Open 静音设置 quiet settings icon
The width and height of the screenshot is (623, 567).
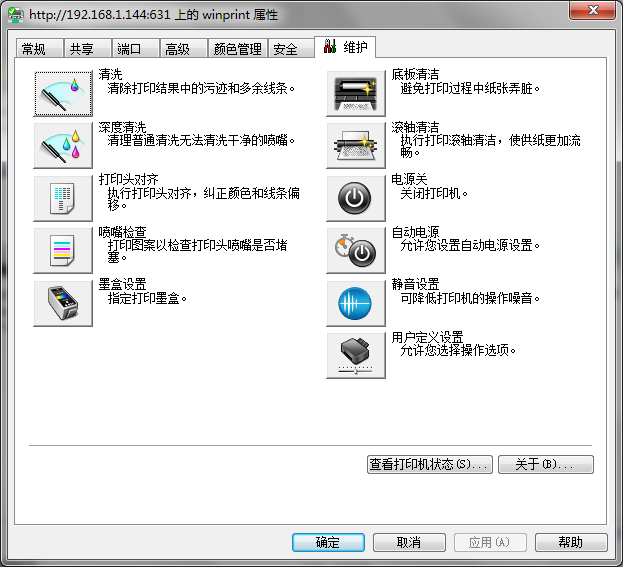click(x=356, y=304)
